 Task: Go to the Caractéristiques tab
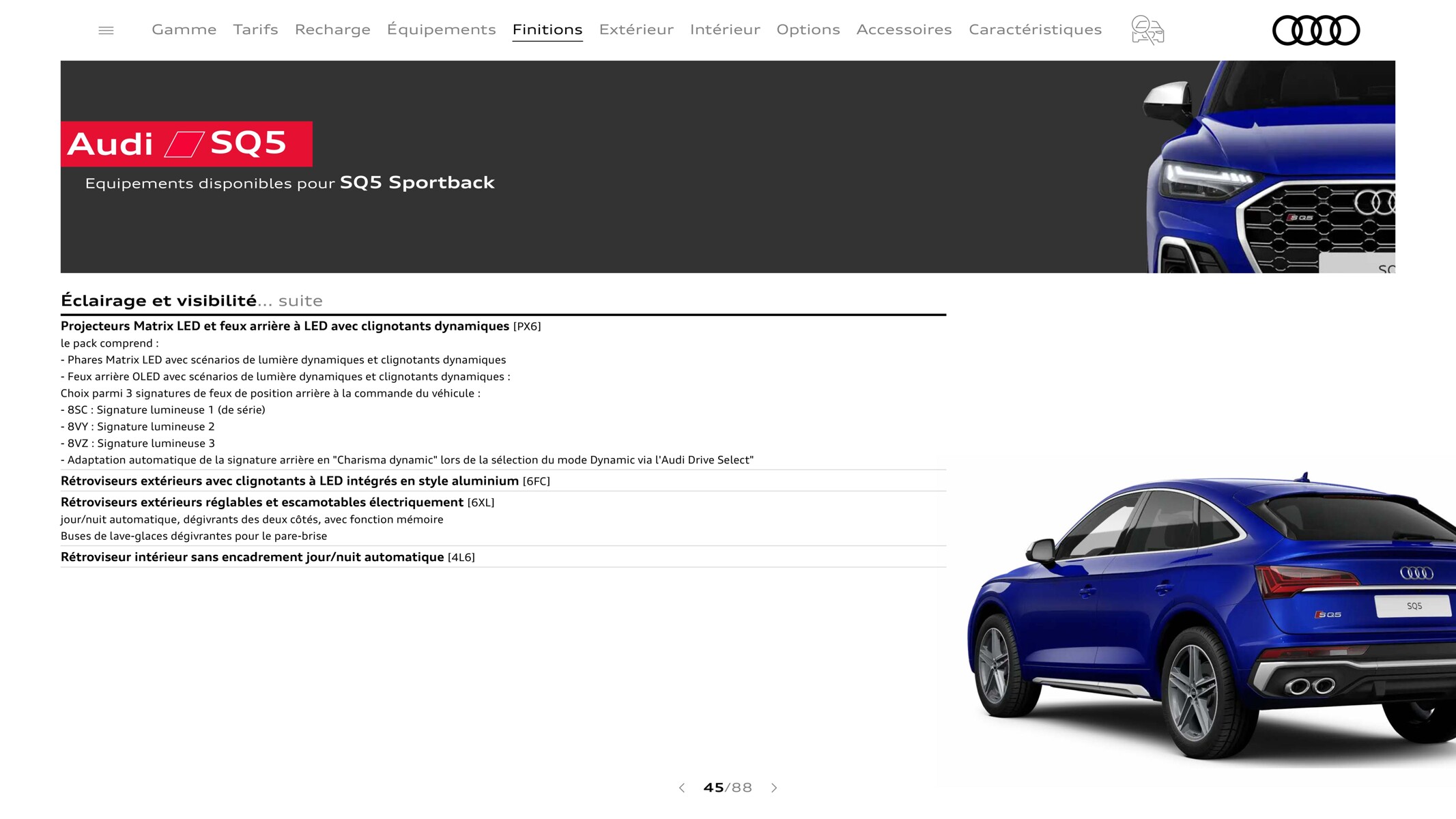[1036, 29]
